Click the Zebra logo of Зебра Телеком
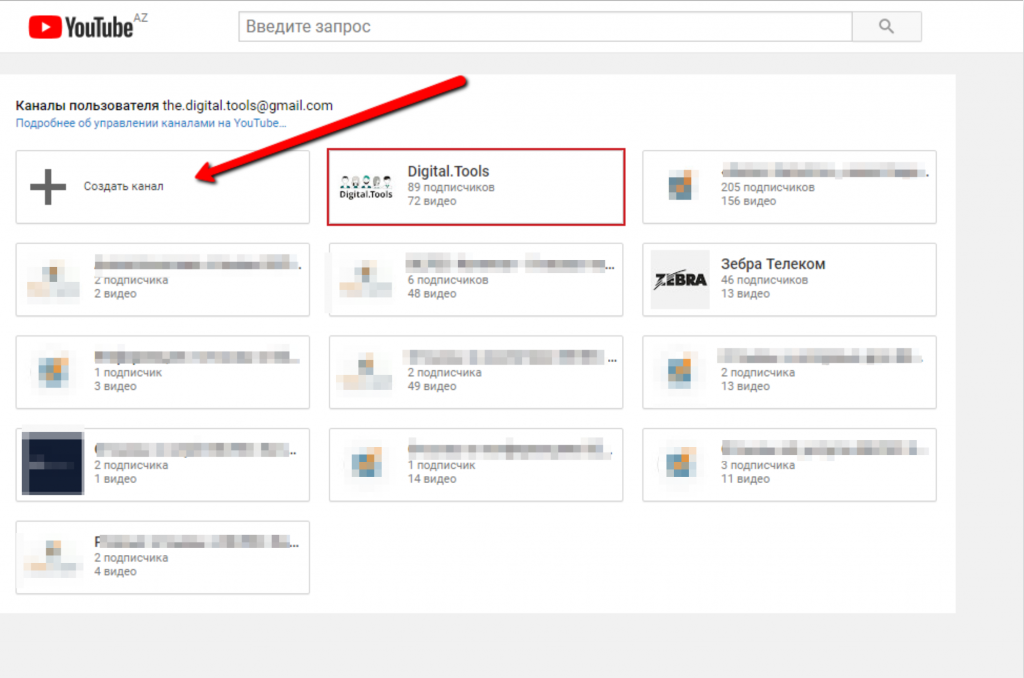 (680, 280)
